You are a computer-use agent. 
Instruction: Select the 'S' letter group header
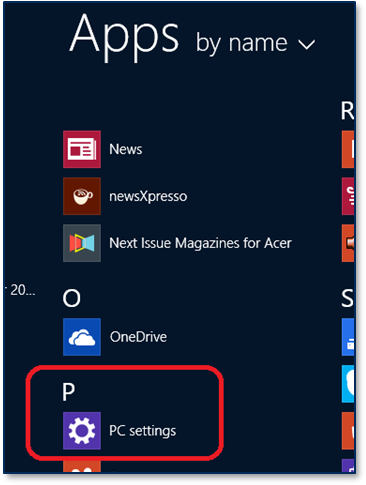point(347,298)
